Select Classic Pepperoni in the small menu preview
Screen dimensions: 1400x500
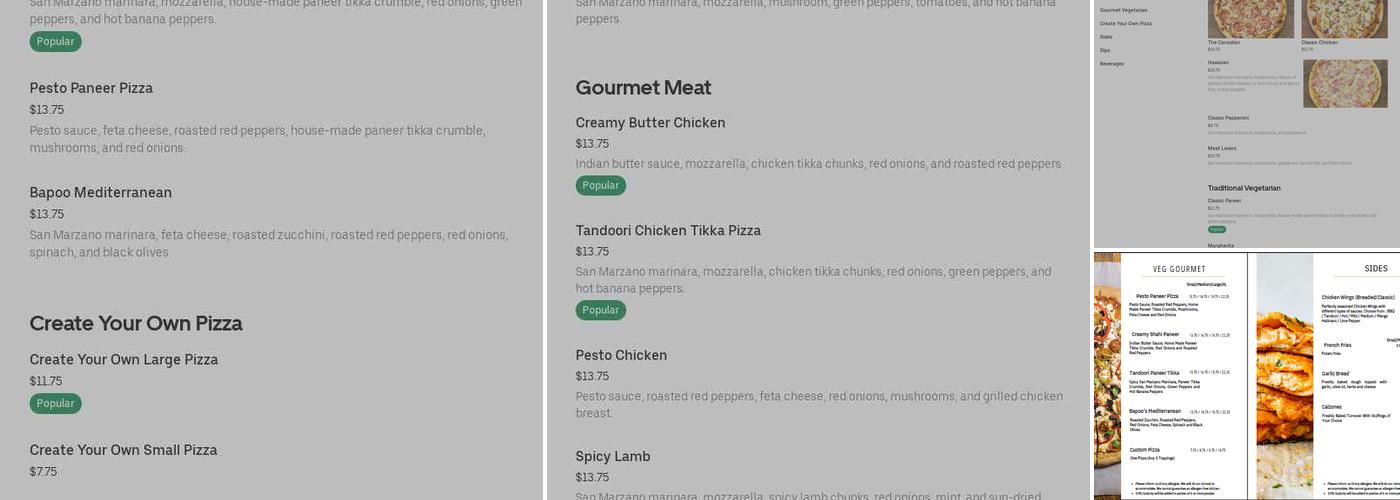(1228, 118)
